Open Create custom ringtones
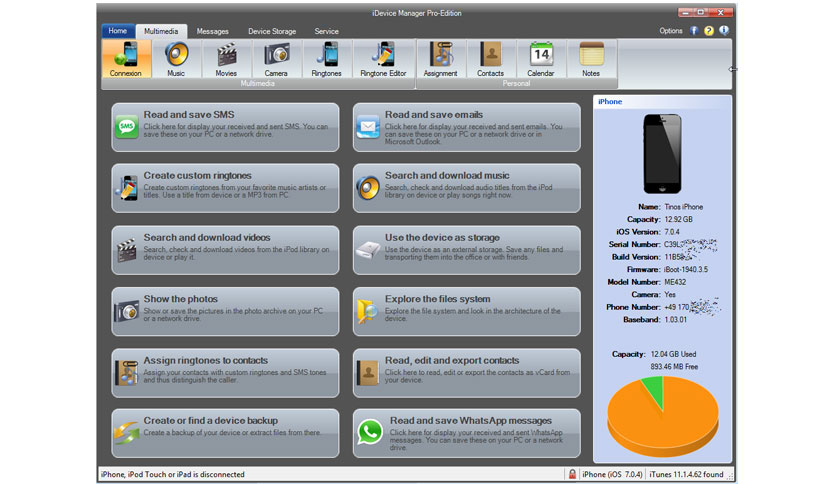836x484 pixels. point(225,188)
